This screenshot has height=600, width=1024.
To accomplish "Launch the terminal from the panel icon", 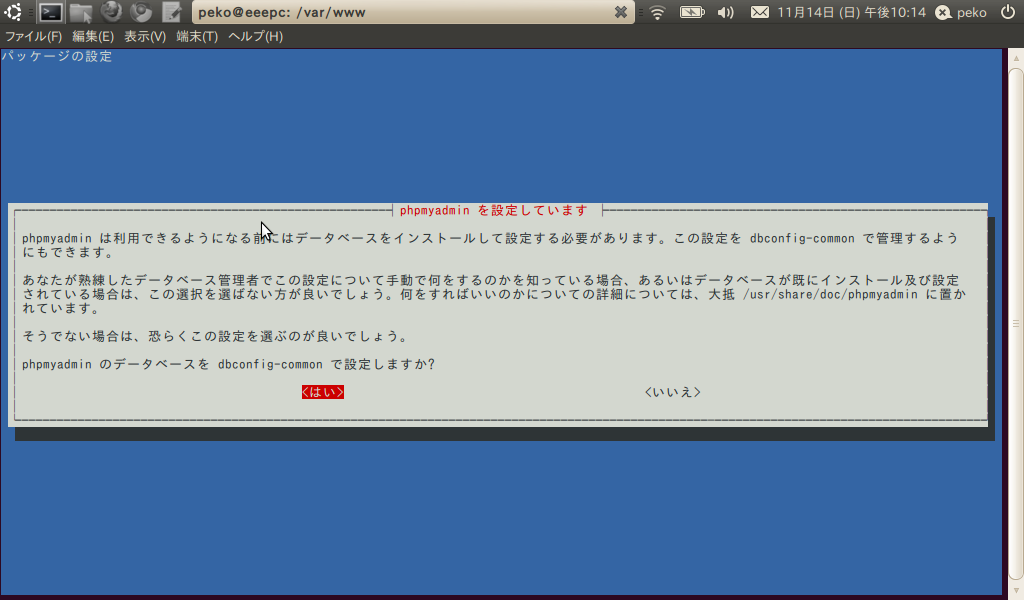I will (x=50, y=12).
